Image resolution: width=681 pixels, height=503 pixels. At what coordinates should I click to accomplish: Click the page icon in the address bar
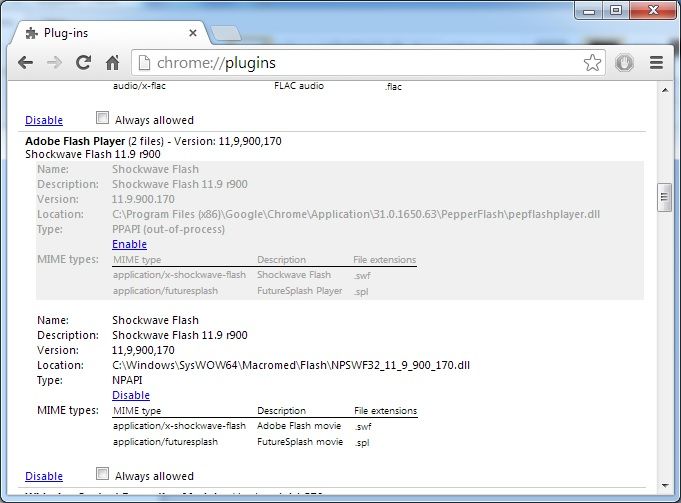144,63
